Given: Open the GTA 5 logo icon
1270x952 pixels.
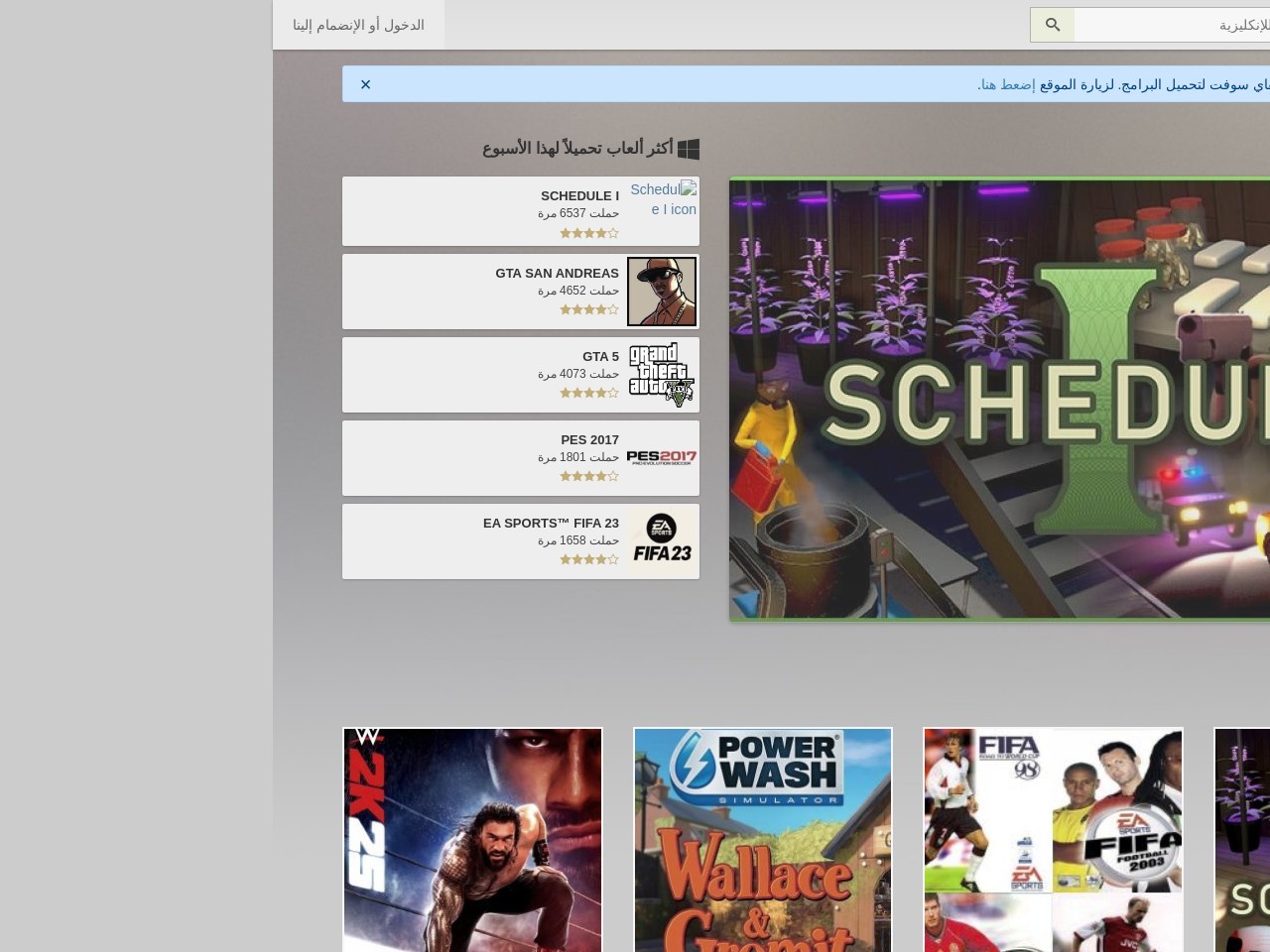Looking at the screenshot, I should [662, 375].
